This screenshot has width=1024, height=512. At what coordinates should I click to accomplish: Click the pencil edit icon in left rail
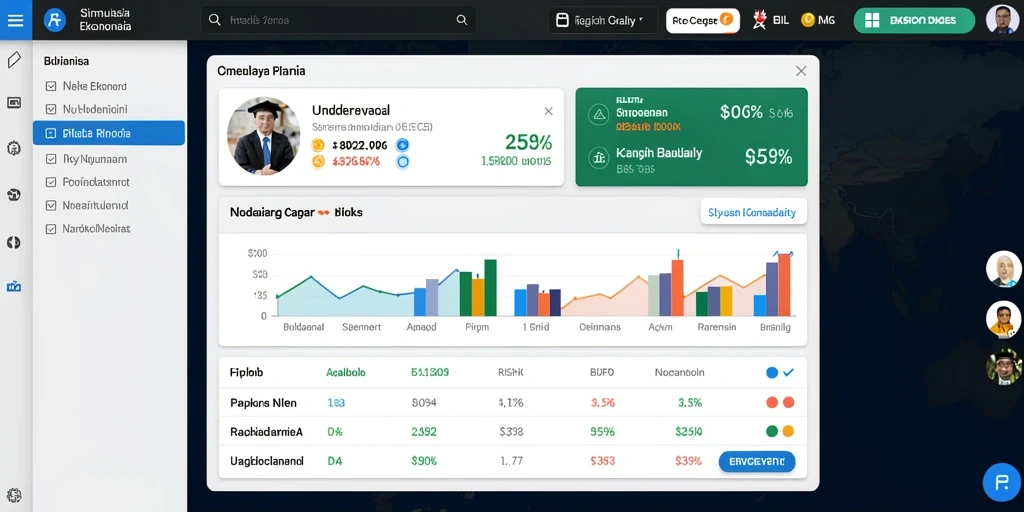click(14, 61)
